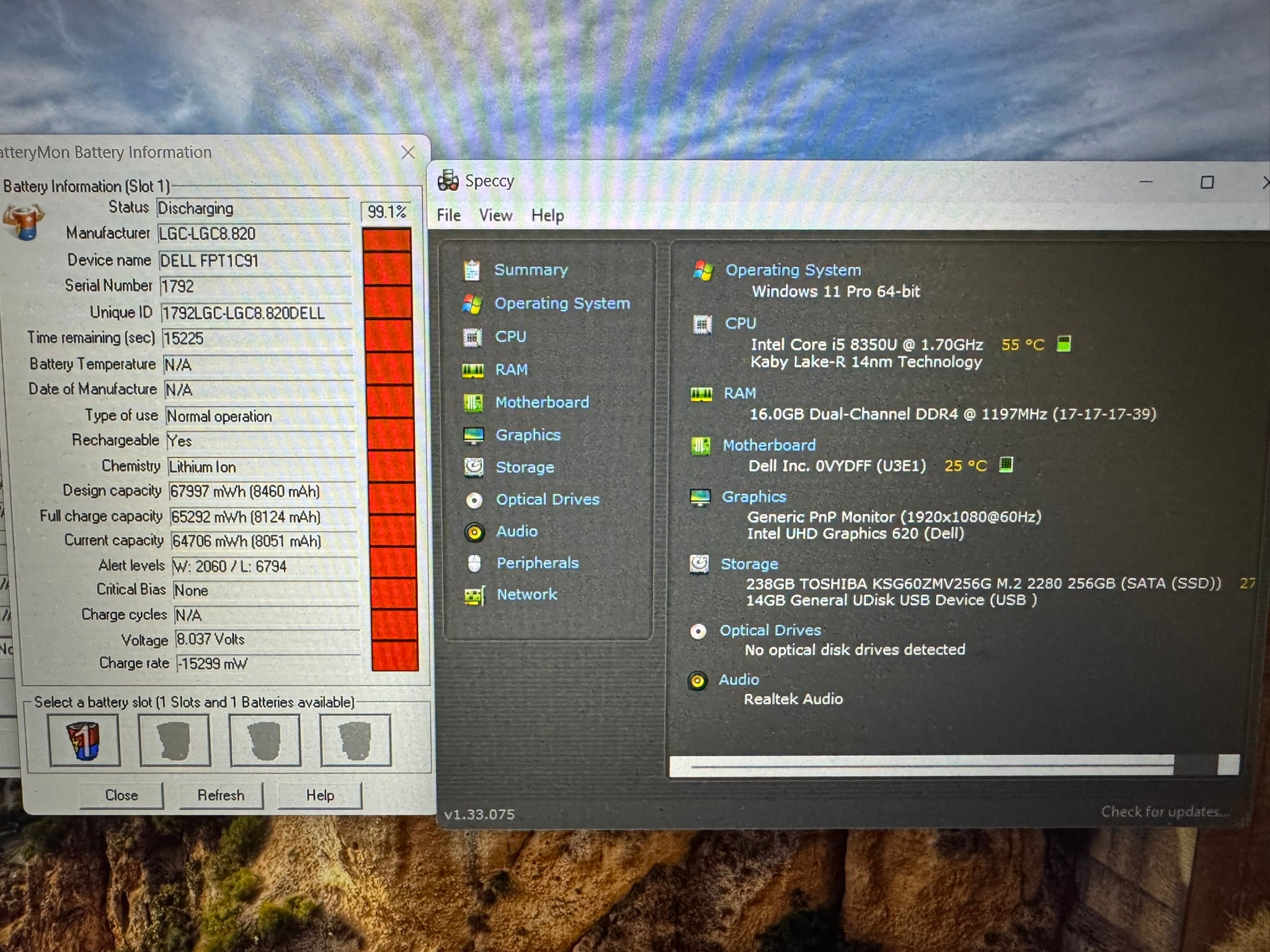Image resolution: width=1270 pixels, height=952 pixels.
Task: Click the second greyed battery slot icon
Action: [x=175, y=740]
